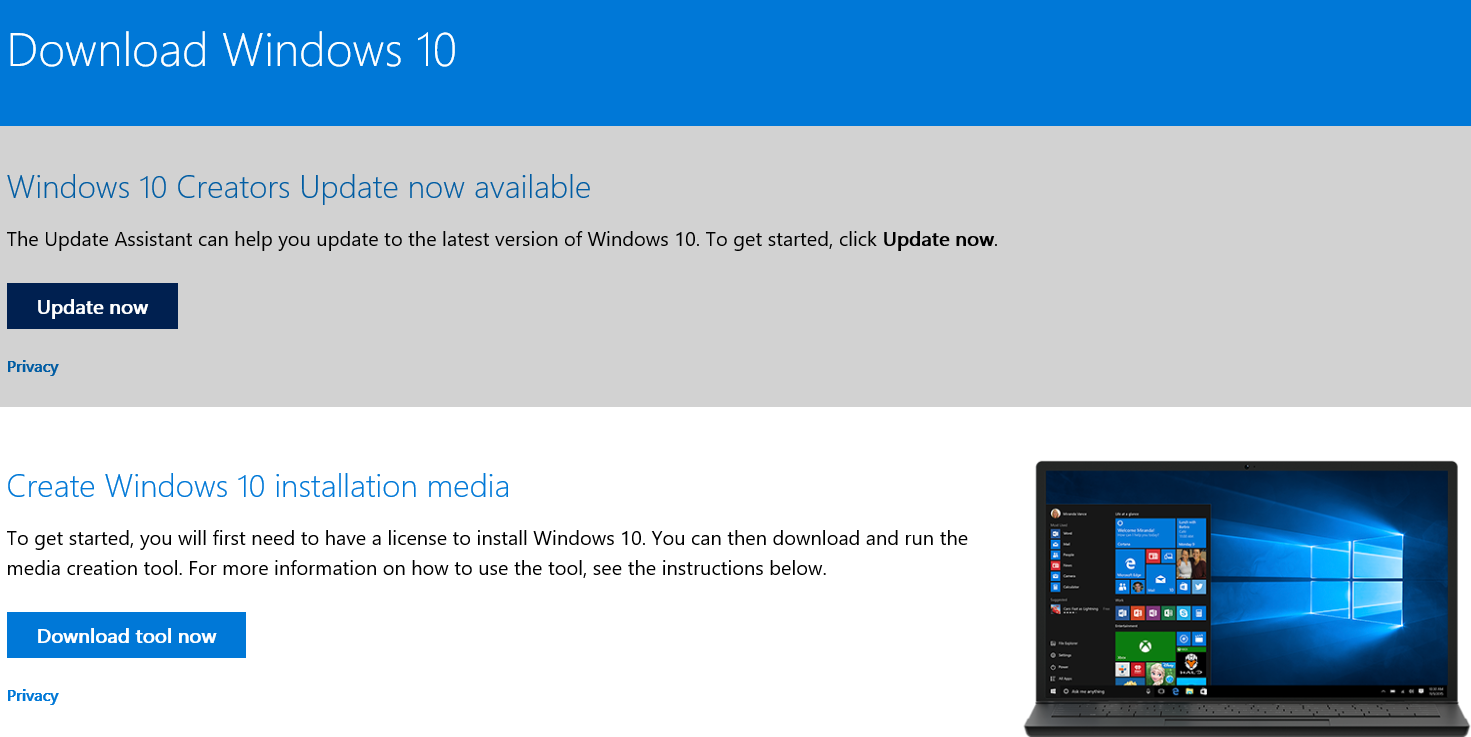Click 'Windows 10 Creators Update now available' heading
This screenshot has height=737, width=1471.
pyautogui.click(x=299, y=187)
